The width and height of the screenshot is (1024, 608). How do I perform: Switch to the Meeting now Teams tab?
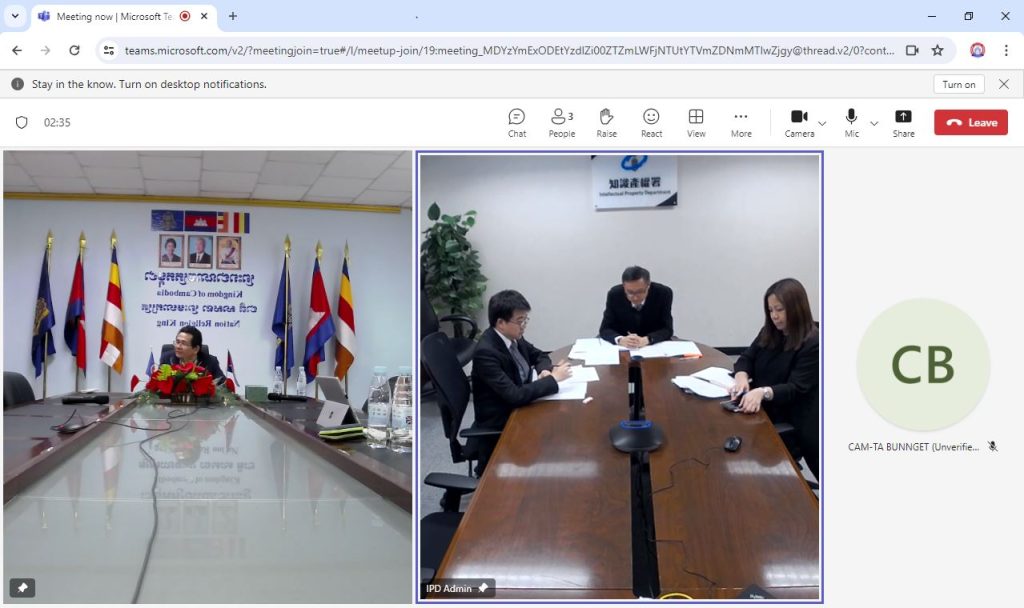(115, 16)
